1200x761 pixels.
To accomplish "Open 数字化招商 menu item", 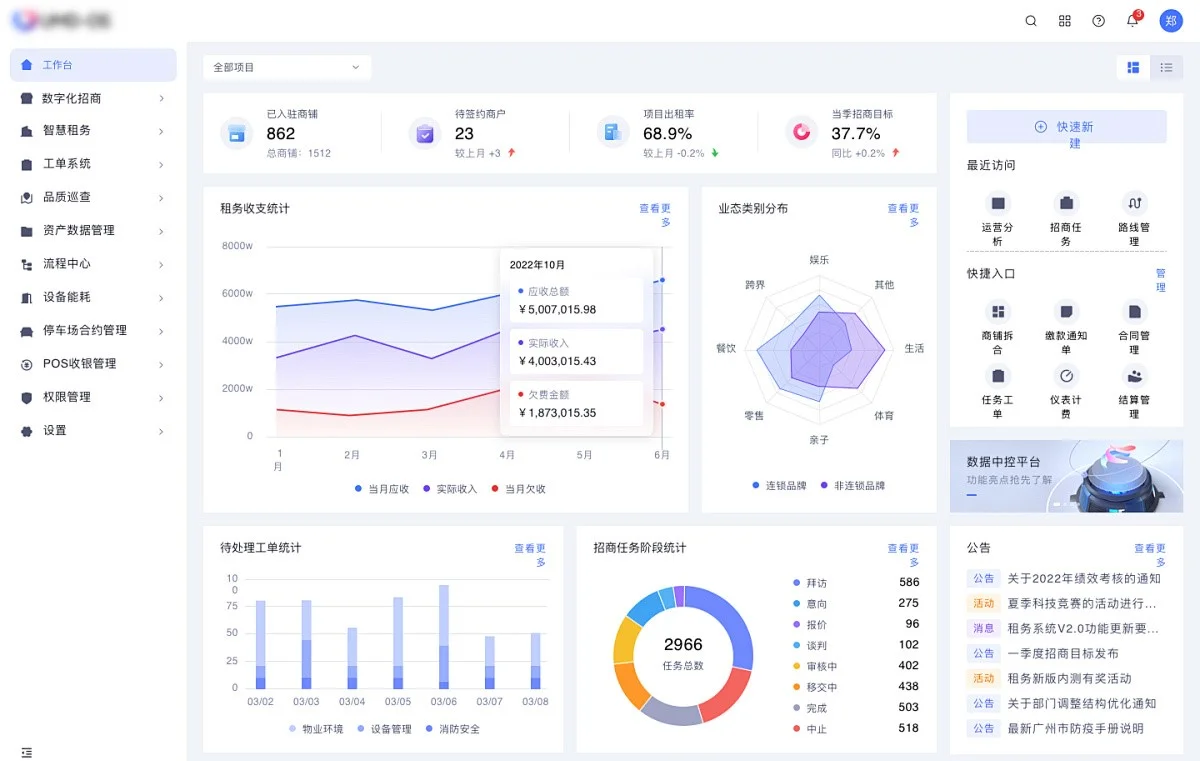I will pyautogui.click(x=93, y=98).
